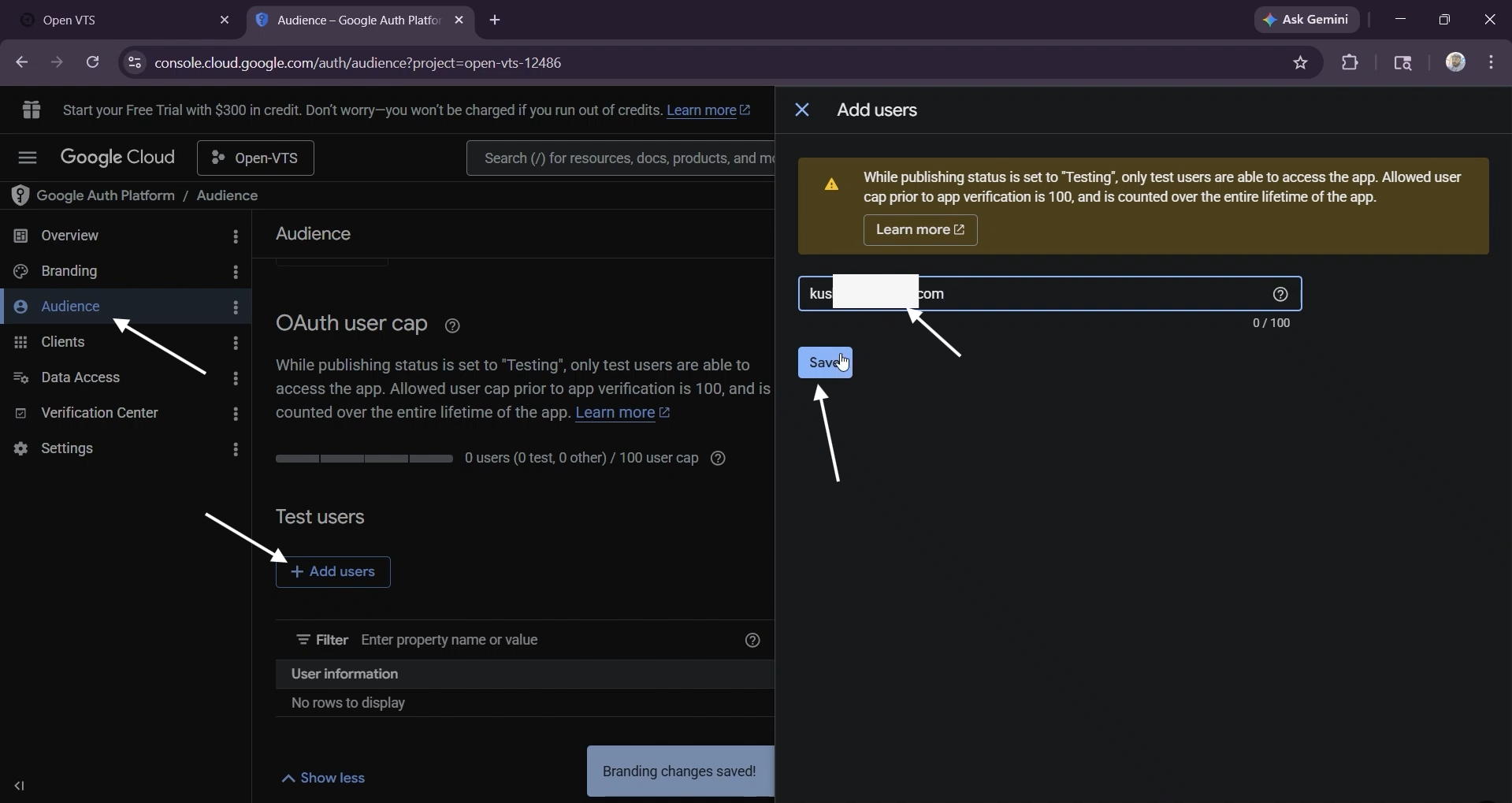1512x803 pixels.
Task: Open more options for Verification Center
Action: (x=236, y=414)
